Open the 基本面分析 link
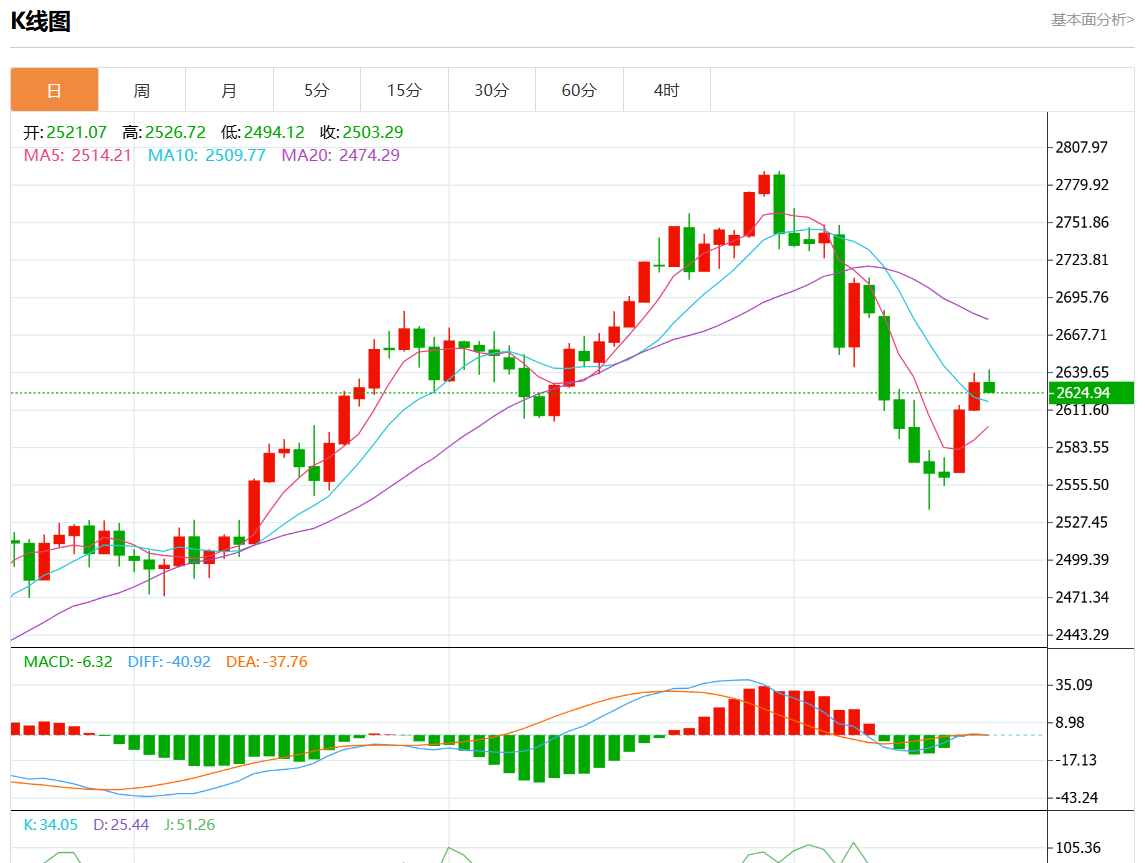 point(1092,19)
